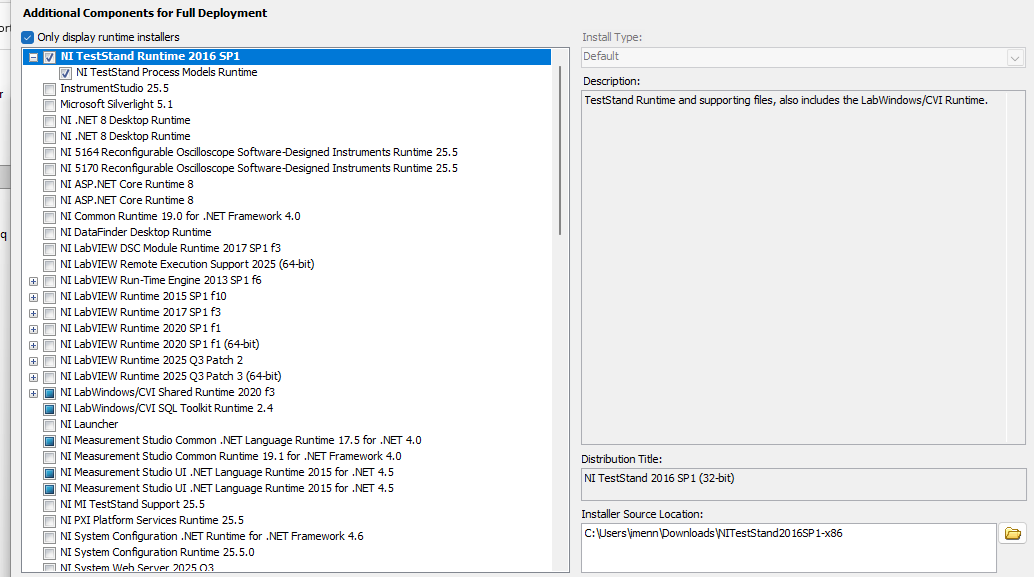
Task: Expand the NI LabWindows/CVI Shared Runtime 2020 f3 node
Action: coord(34,393)
